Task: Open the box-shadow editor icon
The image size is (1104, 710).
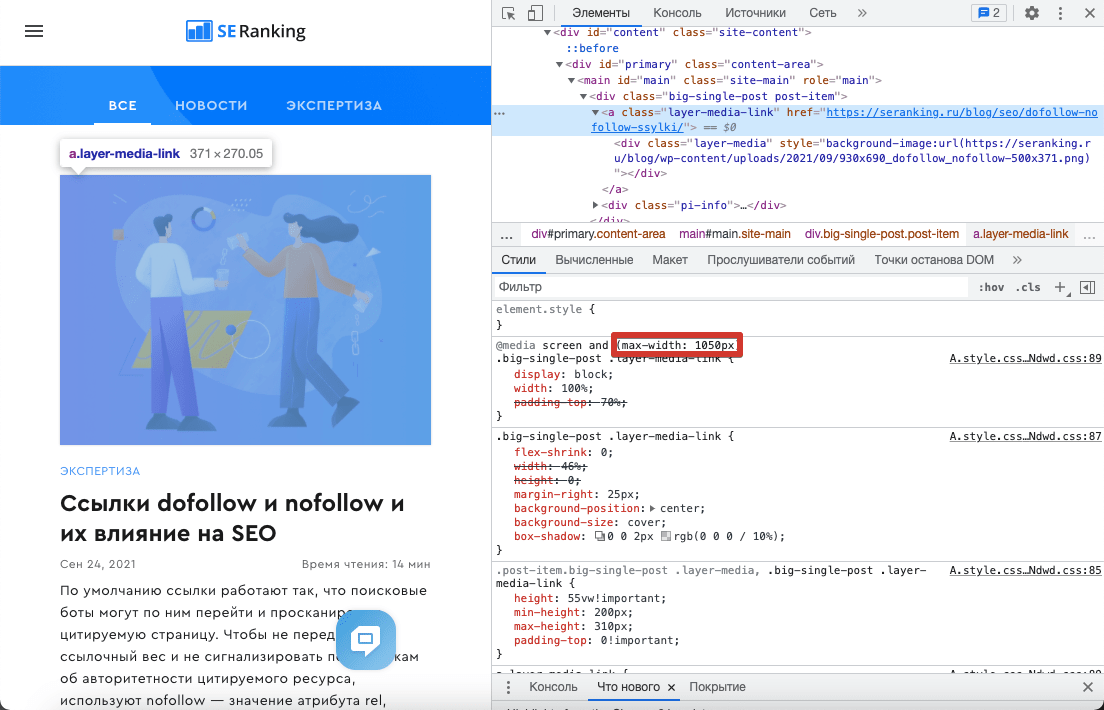Action: click(x=600, y=537)
